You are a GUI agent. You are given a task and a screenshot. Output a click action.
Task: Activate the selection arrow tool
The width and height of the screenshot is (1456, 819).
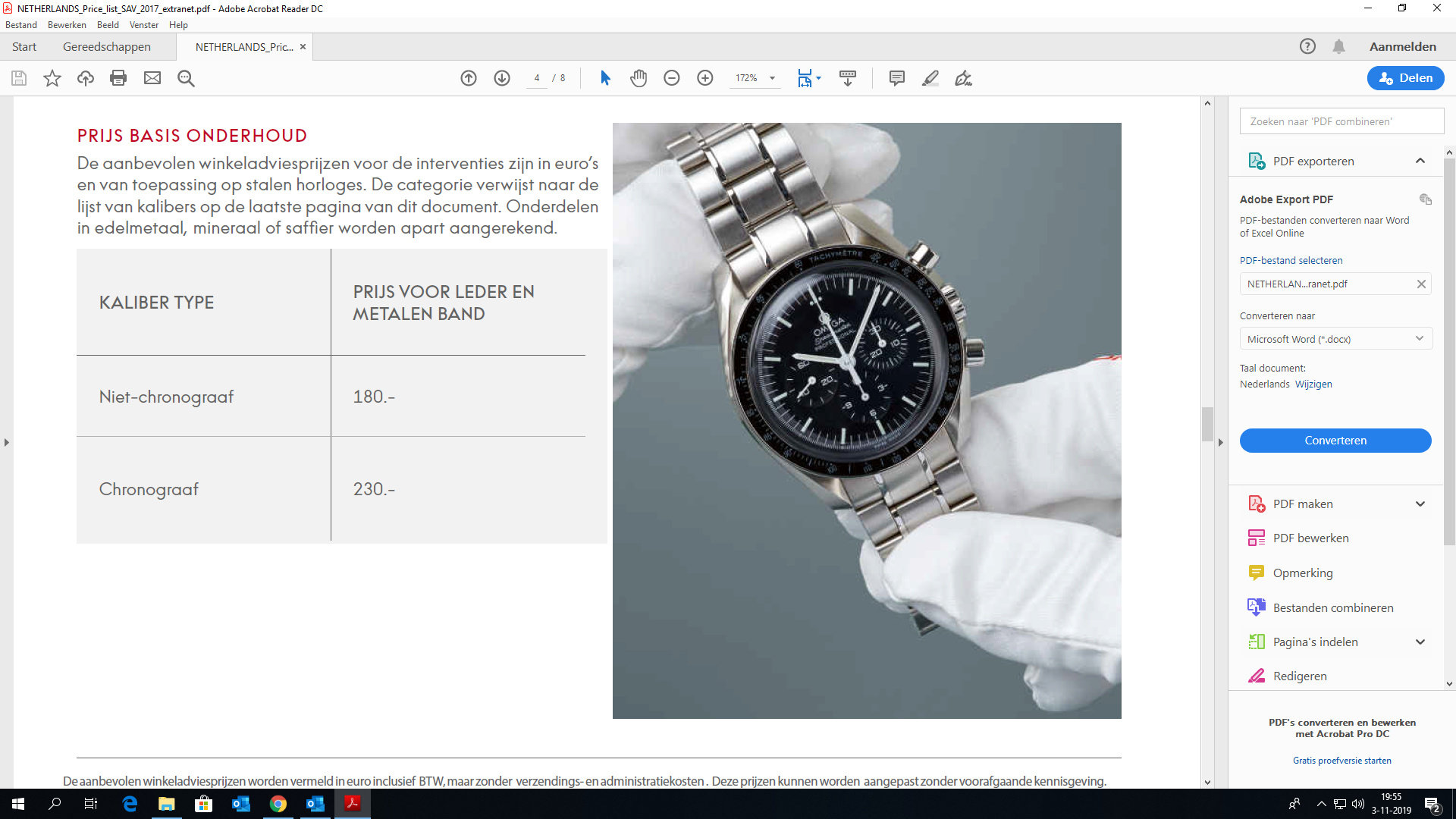(x=605, y=78)
